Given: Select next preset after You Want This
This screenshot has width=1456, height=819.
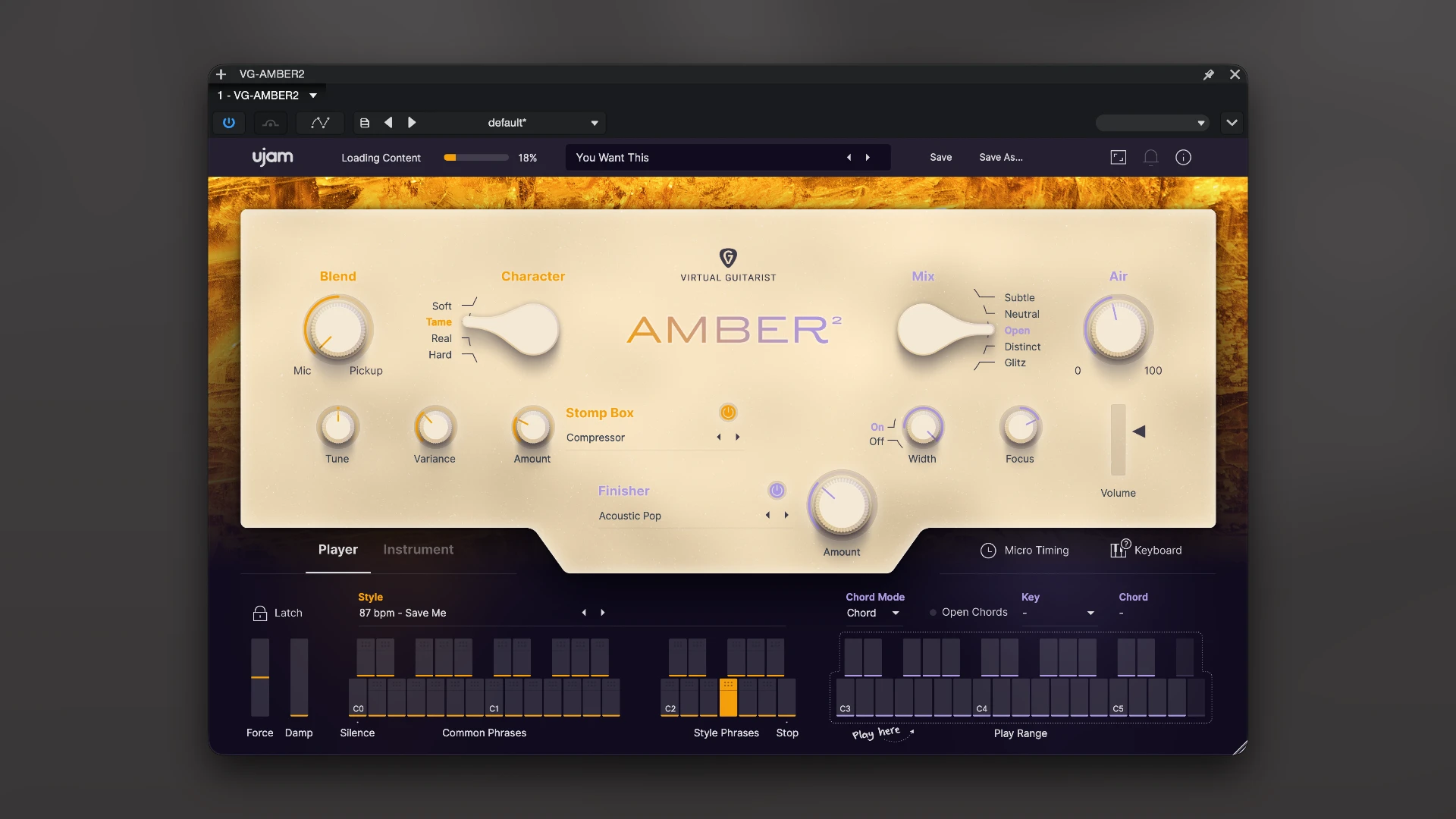Looking at the screenshot, I should 868,158.
